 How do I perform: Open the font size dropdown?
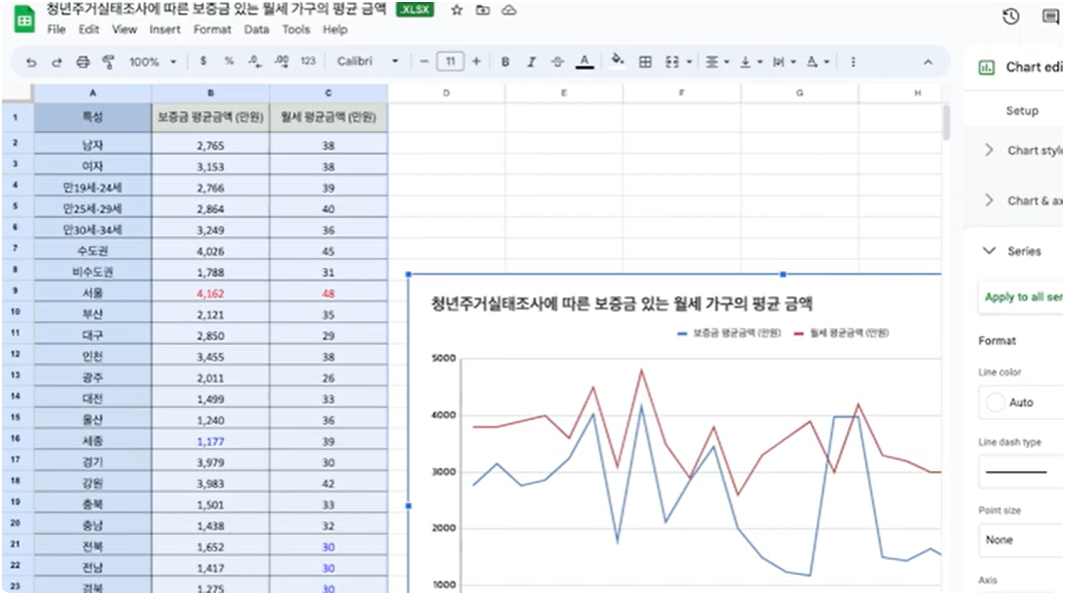(450, 61)
